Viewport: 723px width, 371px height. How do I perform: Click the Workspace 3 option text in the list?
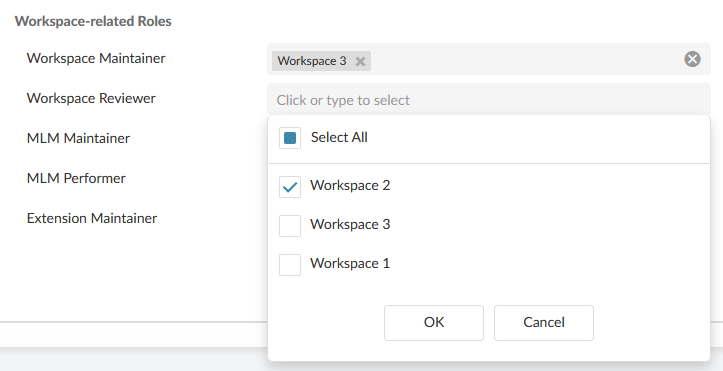350,224
